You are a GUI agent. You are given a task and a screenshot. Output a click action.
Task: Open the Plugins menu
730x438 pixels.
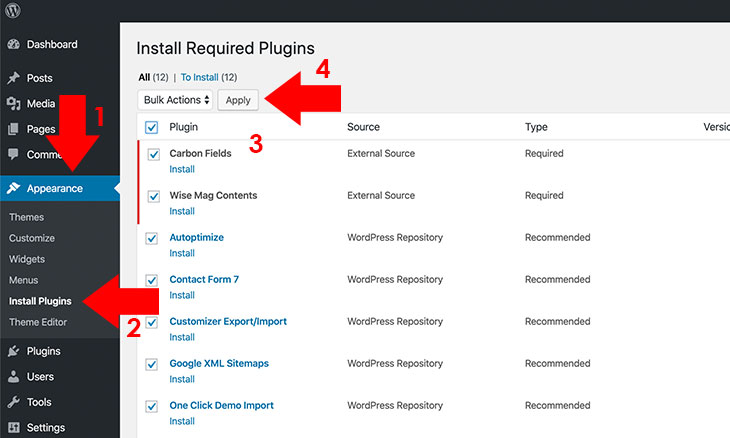44,351
